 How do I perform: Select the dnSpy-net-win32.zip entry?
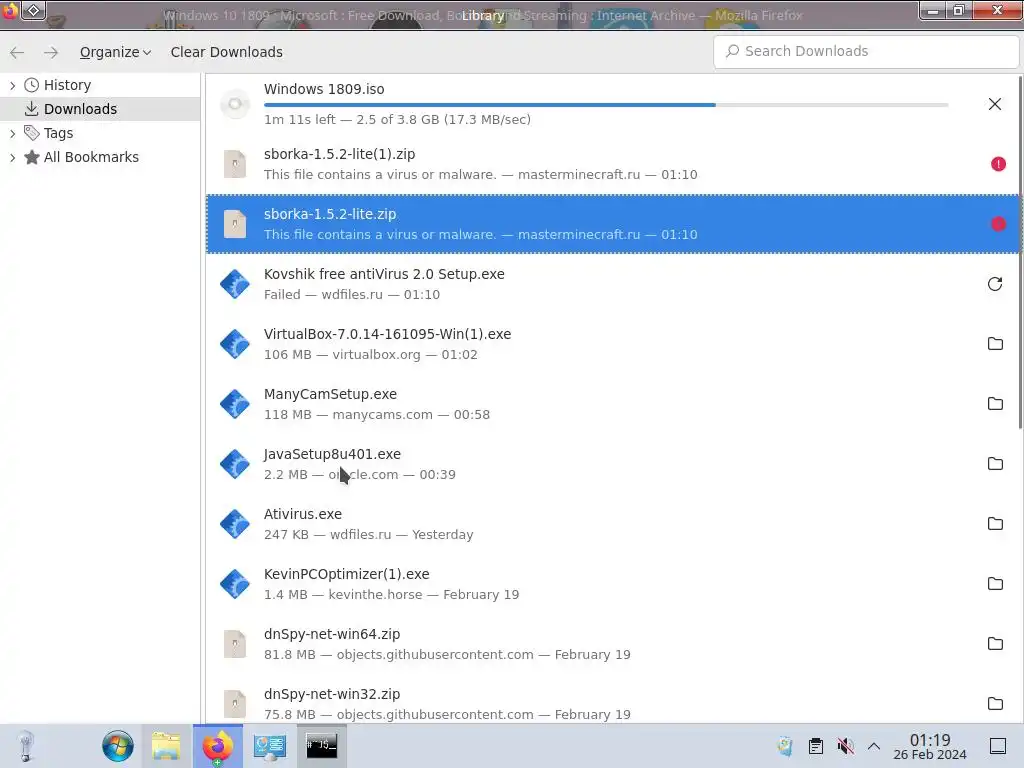coord(613,699)
